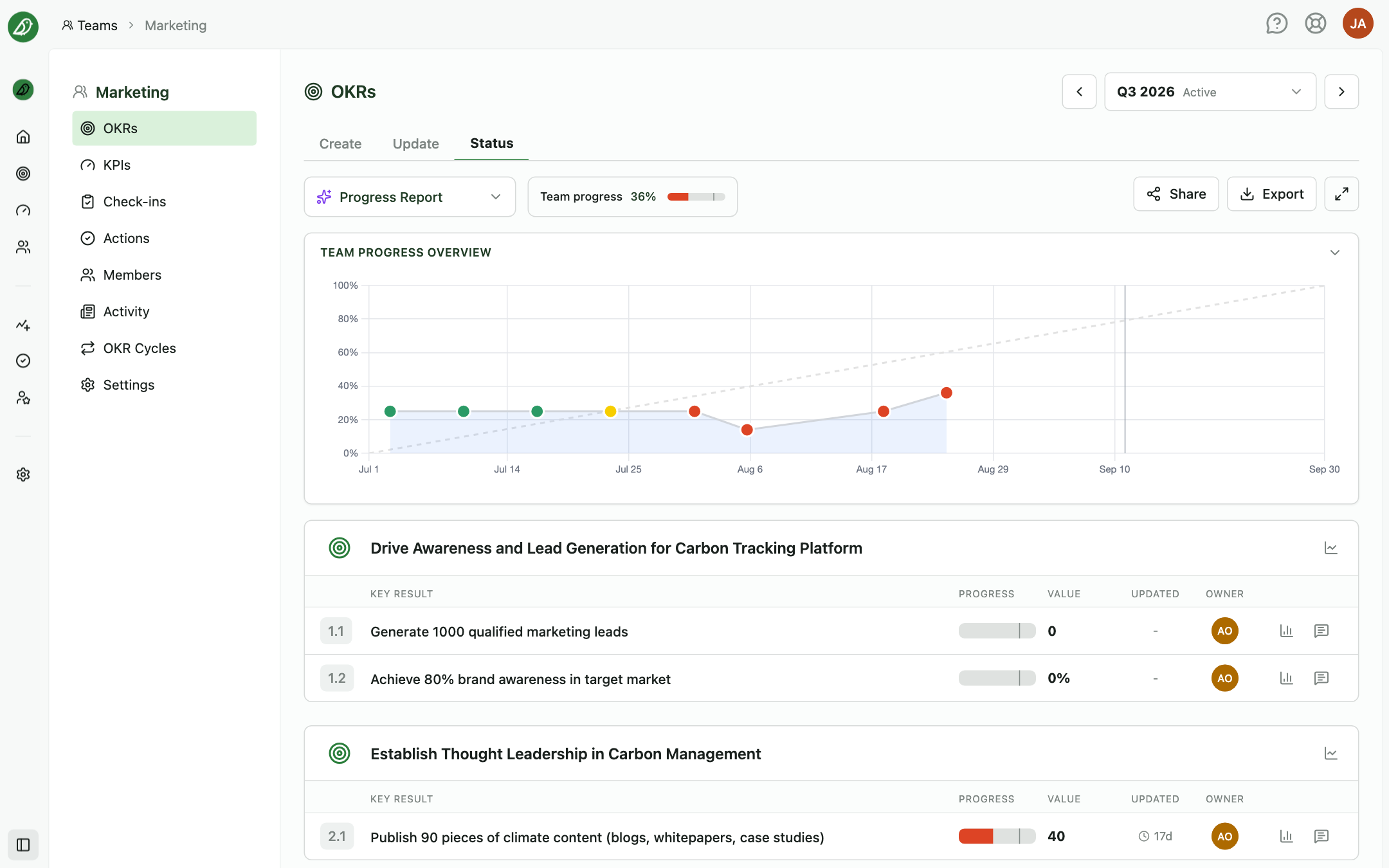Open the Progress Report dropdown
This screenshot has width=1389, height=868.
point(410,197)
